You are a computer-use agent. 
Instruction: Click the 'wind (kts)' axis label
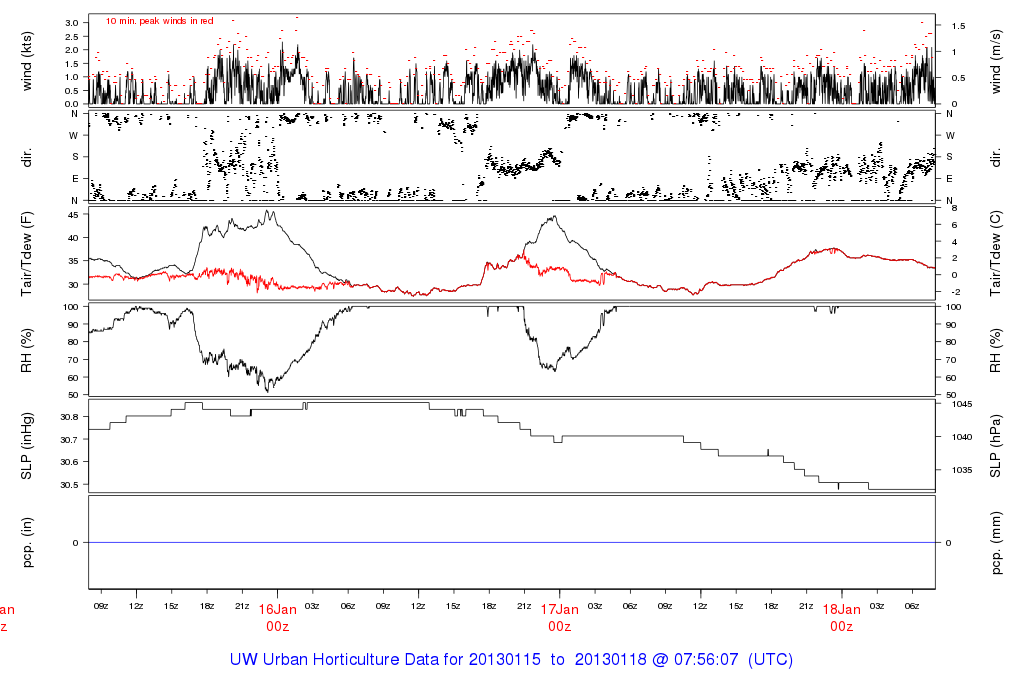click(x=27, y=61)
